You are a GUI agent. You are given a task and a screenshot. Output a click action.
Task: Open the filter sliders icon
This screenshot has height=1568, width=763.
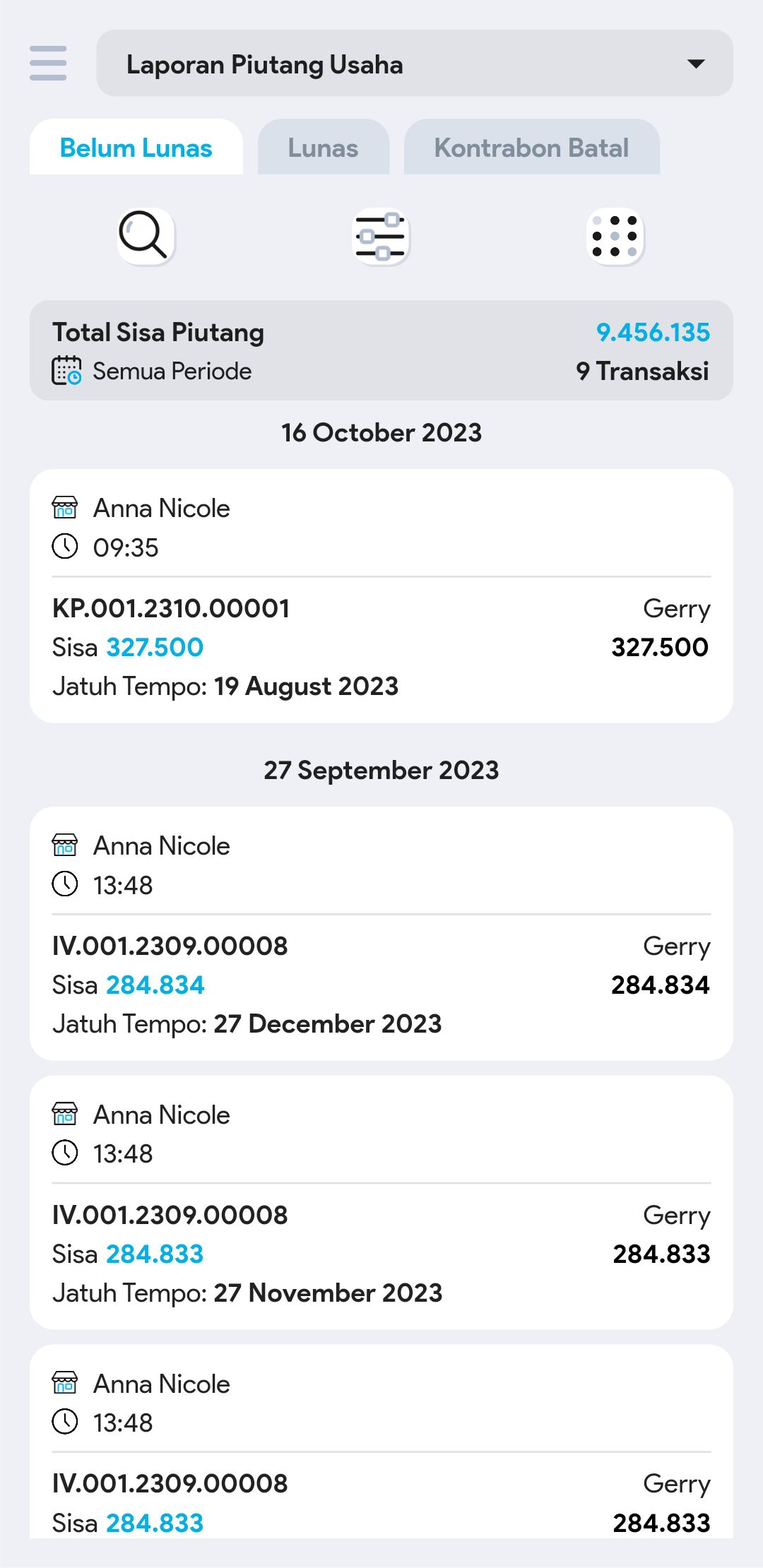coord(381,236)
